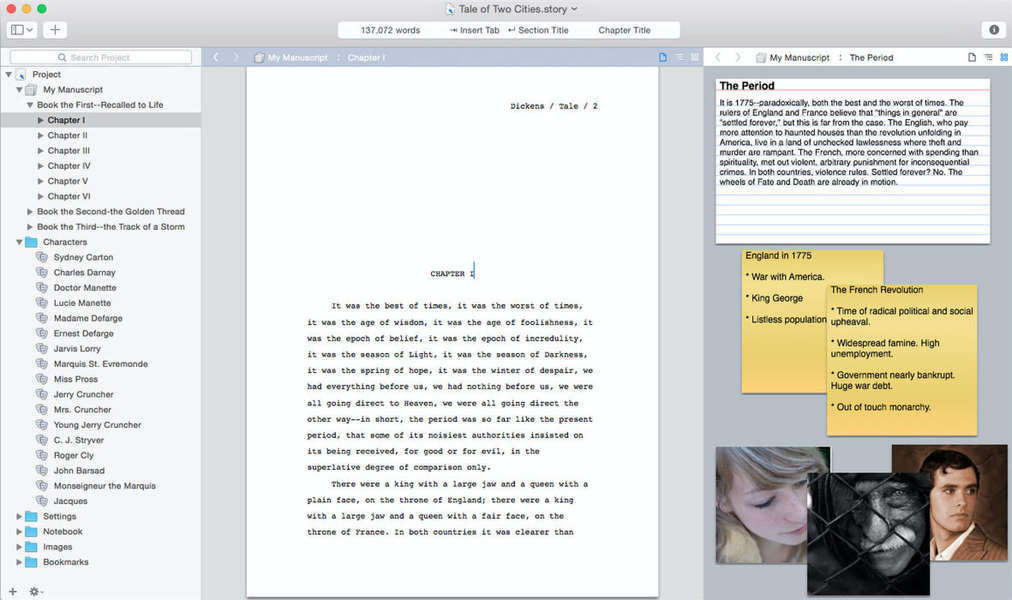This screenshot has height=600, width=1012.
Task: Open Chapter III in the project tree
Action: tap(69, 151)
